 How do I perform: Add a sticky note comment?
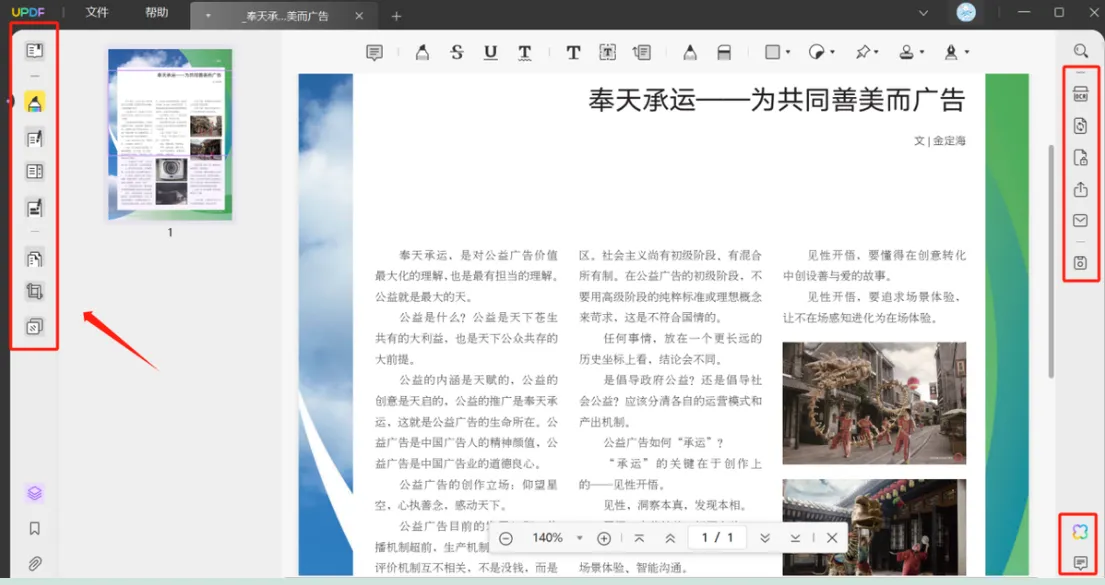pos(374,52)
